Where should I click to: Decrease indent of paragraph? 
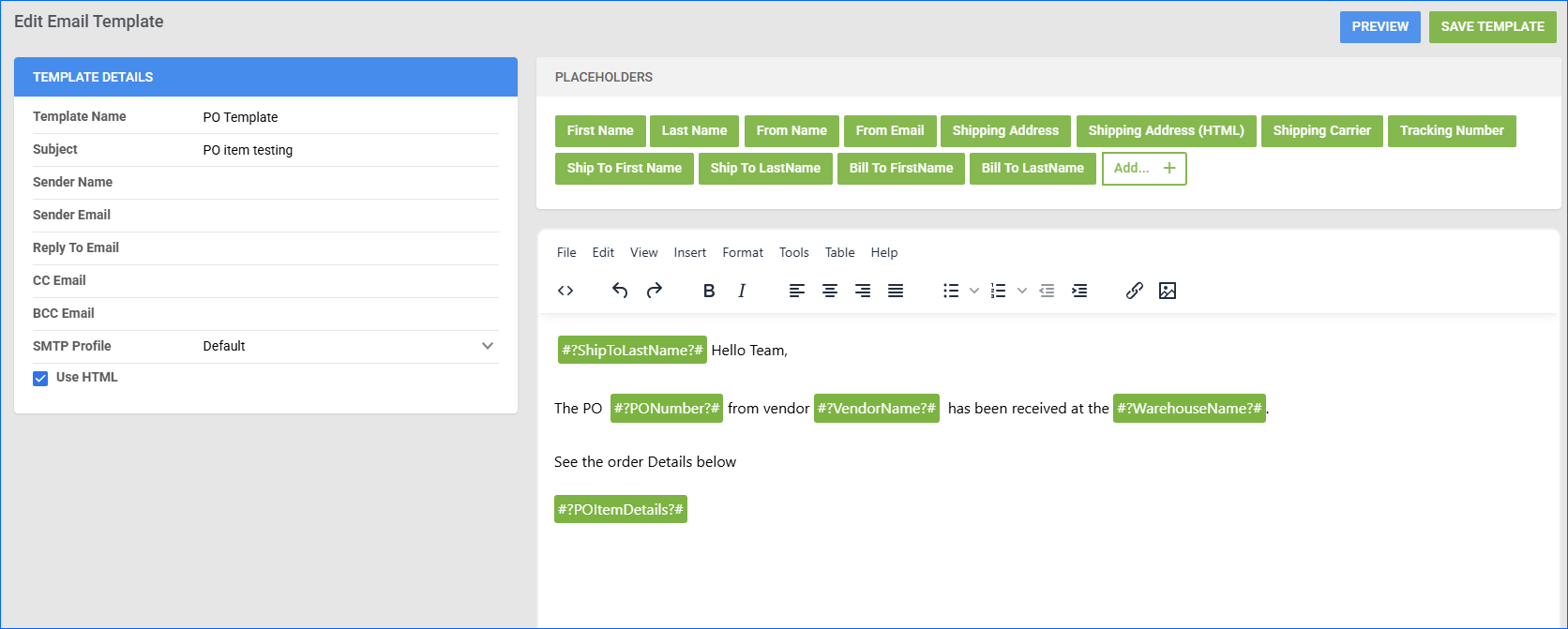coord(1048,291)
